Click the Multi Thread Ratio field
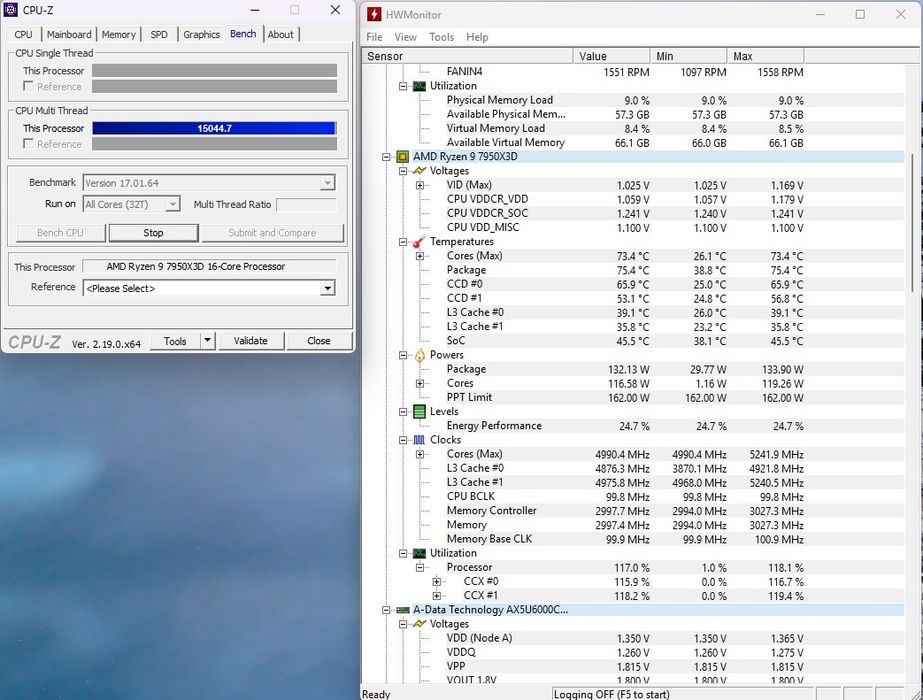The image size is (923, 700). tap(306, 205)
